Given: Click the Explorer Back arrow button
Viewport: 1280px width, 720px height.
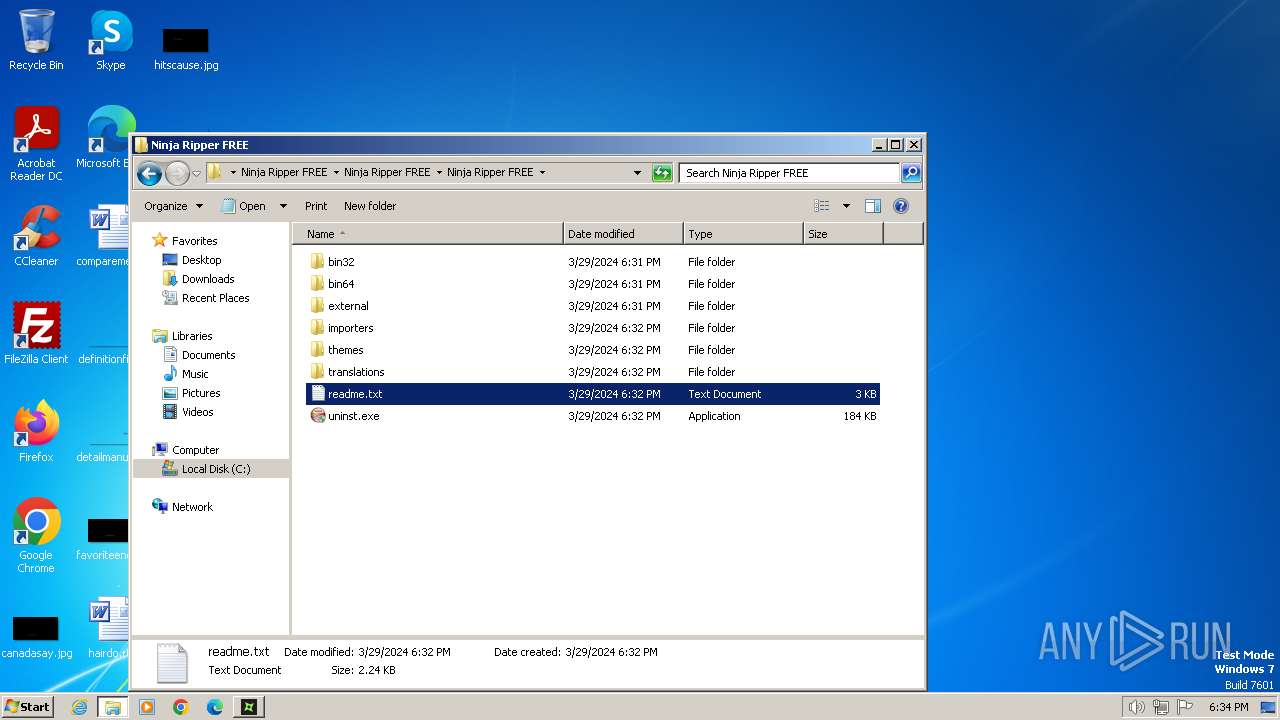Looking at the screenshot, I should tap(149, 173).
